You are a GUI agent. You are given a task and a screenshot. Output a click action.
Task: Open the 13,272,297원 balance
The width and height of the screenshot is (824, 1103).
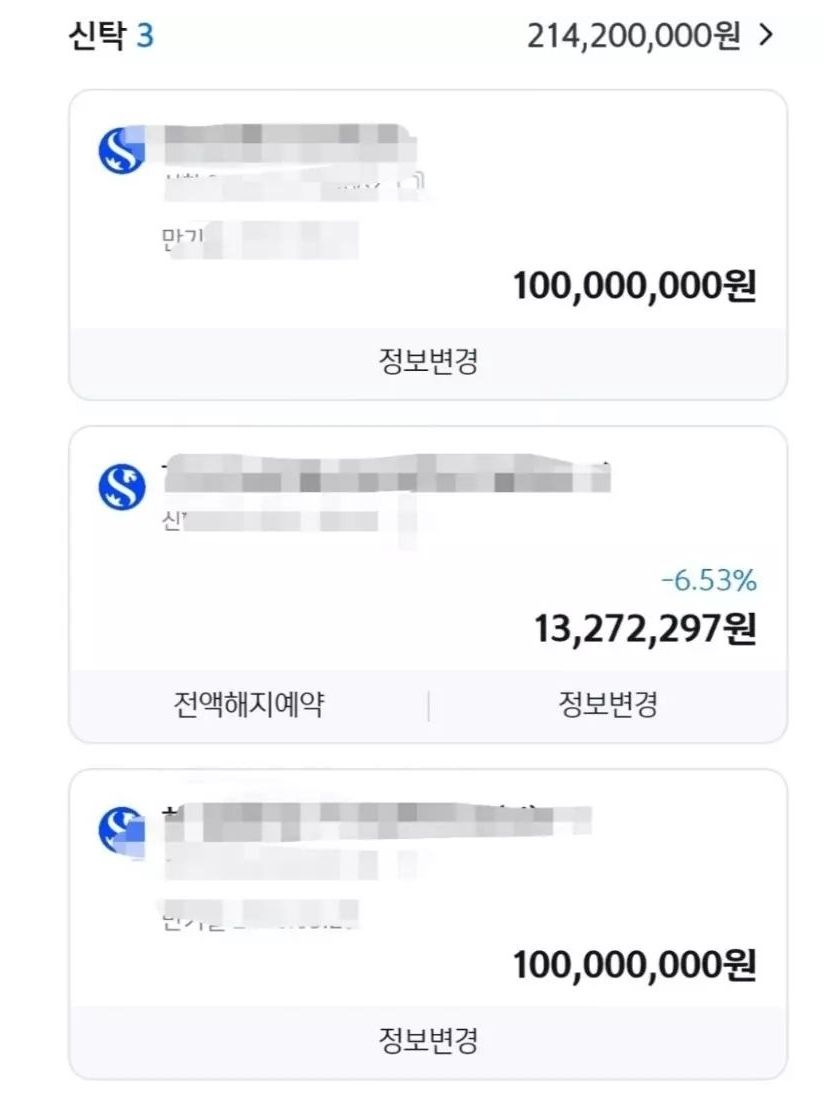tap(645, 628)
